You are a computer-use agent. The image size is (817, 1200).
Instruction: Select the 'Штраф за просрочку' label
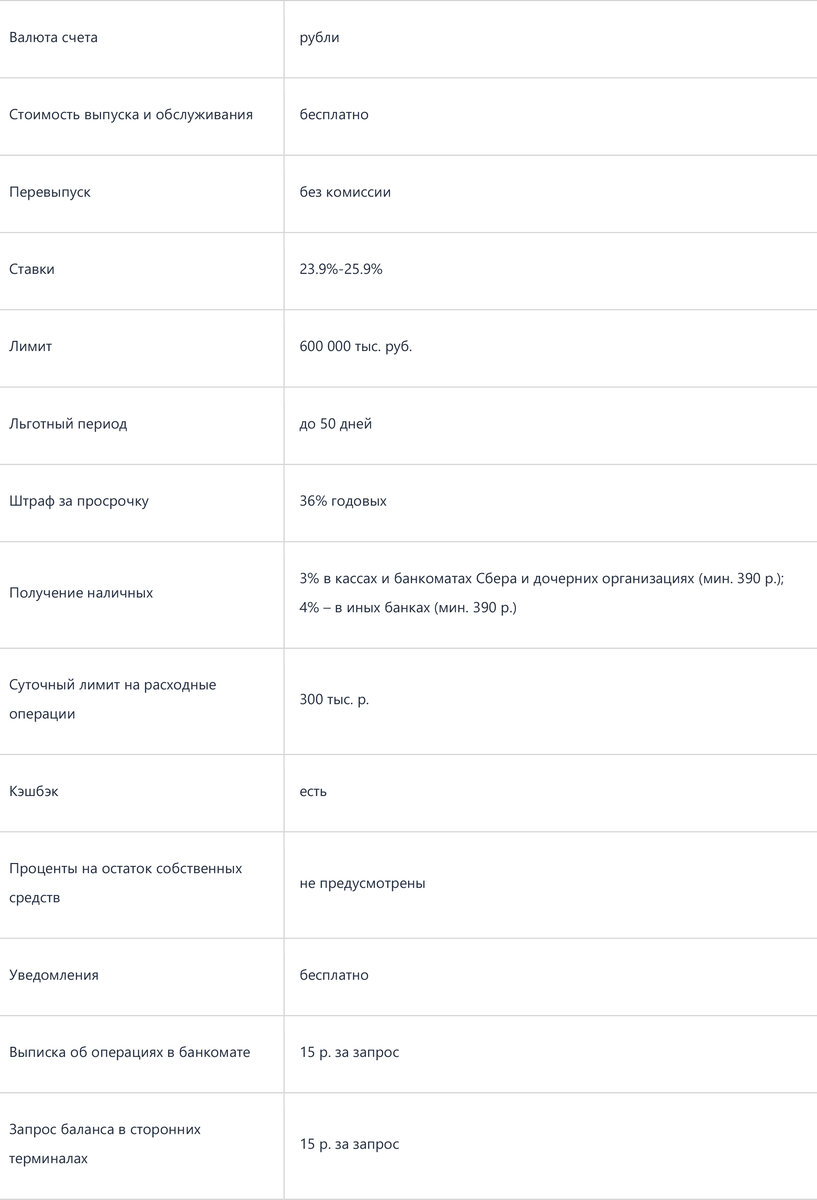click(79, 501)
